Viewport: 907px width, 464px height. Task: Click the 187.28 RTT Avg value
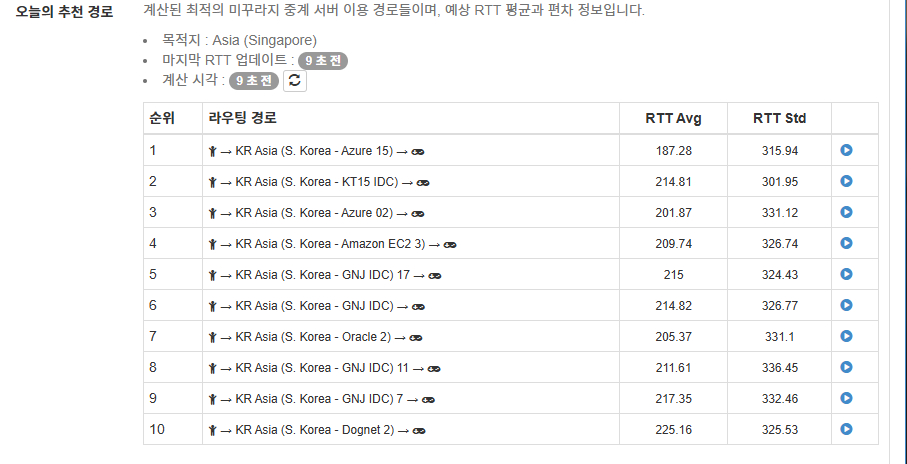click(x=673, y=151)
